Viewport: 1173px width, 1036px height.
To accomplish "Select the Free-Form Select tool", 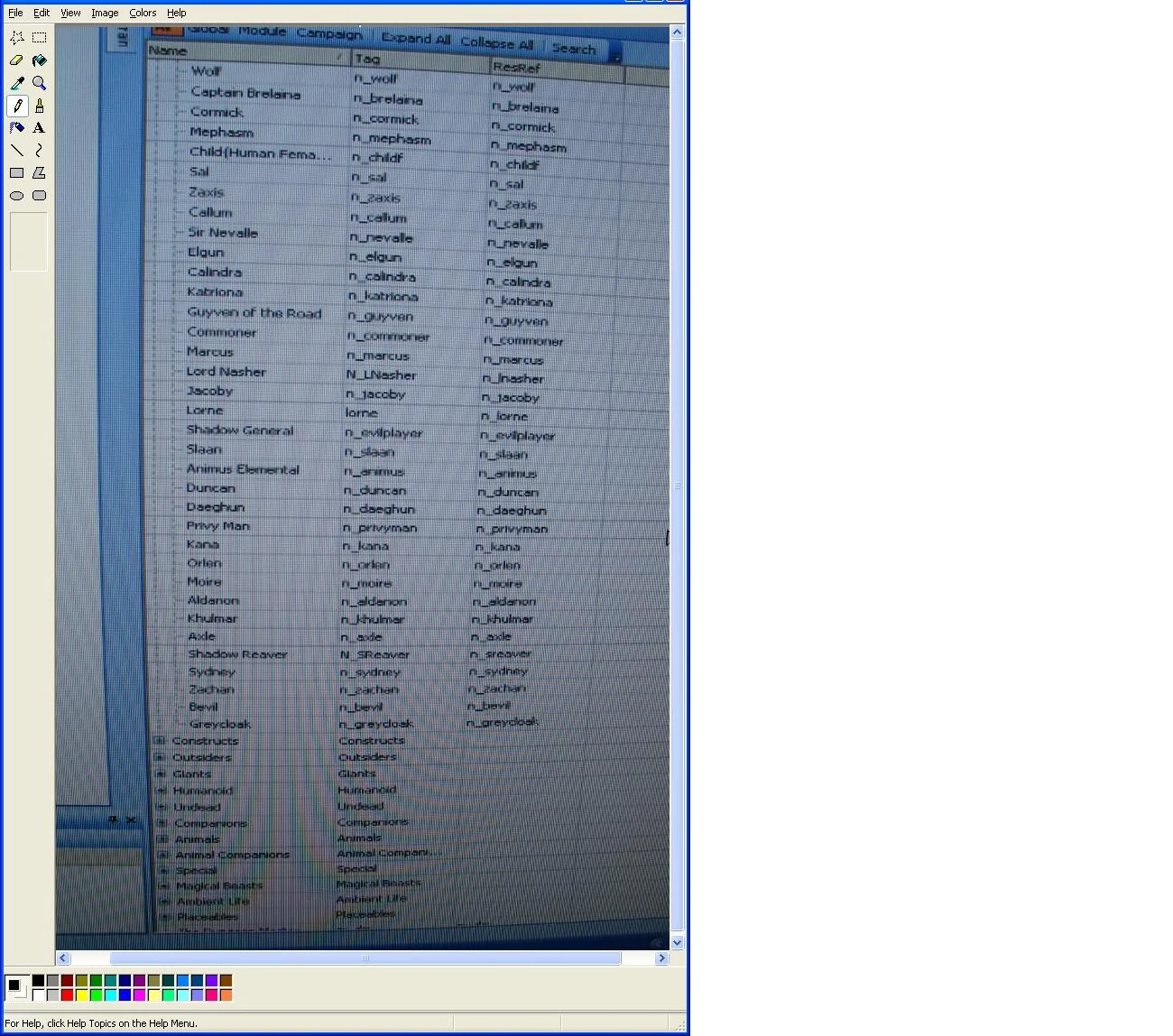I will (17, 38).
